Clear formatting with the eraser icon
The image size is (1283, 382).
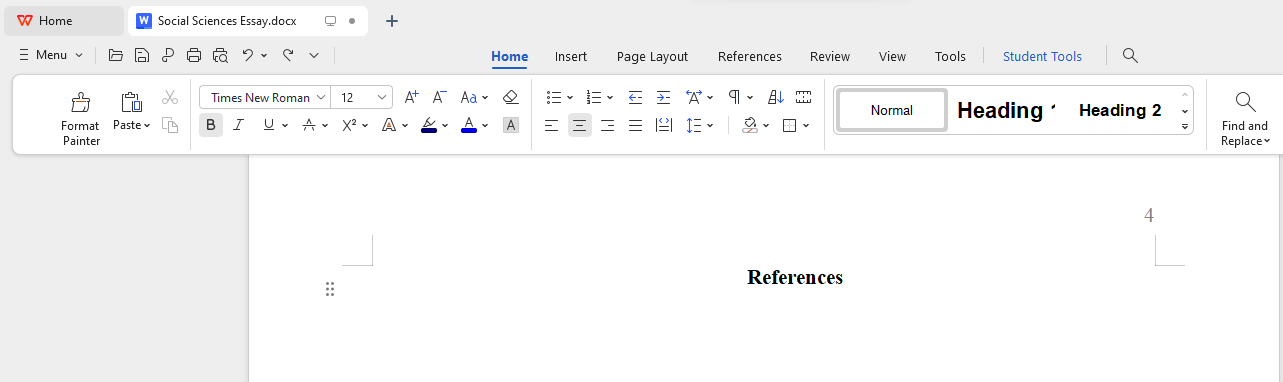point(511,97)
